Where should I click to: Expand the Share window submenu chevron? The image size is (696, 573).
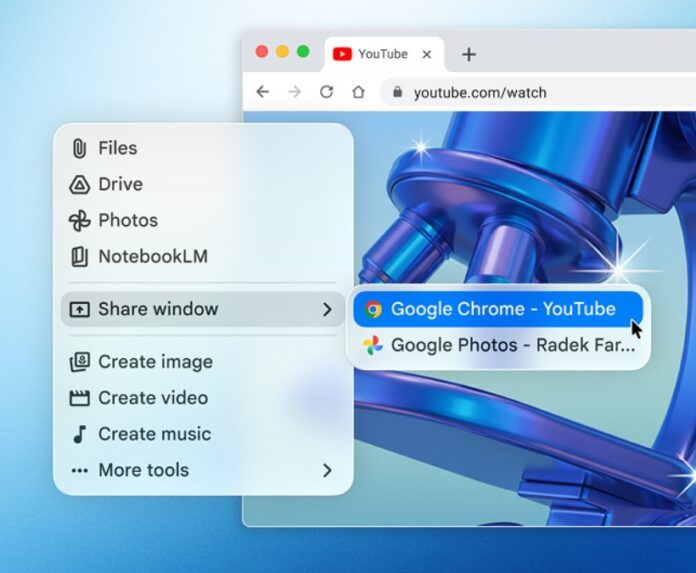pyautogui.click(x=327, y=309)
